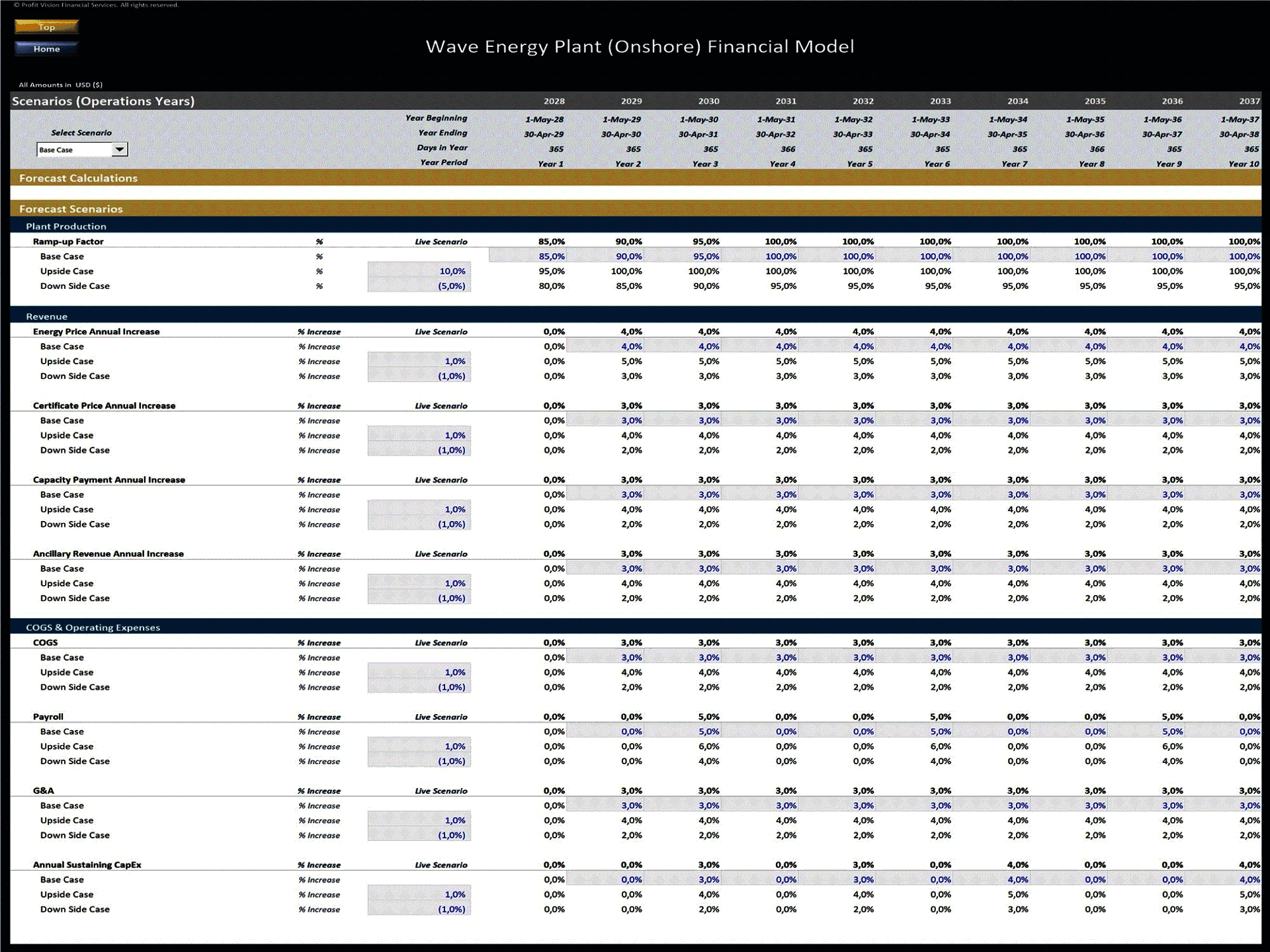Click Energy Price Base Case 4,0% cell for 2029

[x=605, y=346]
